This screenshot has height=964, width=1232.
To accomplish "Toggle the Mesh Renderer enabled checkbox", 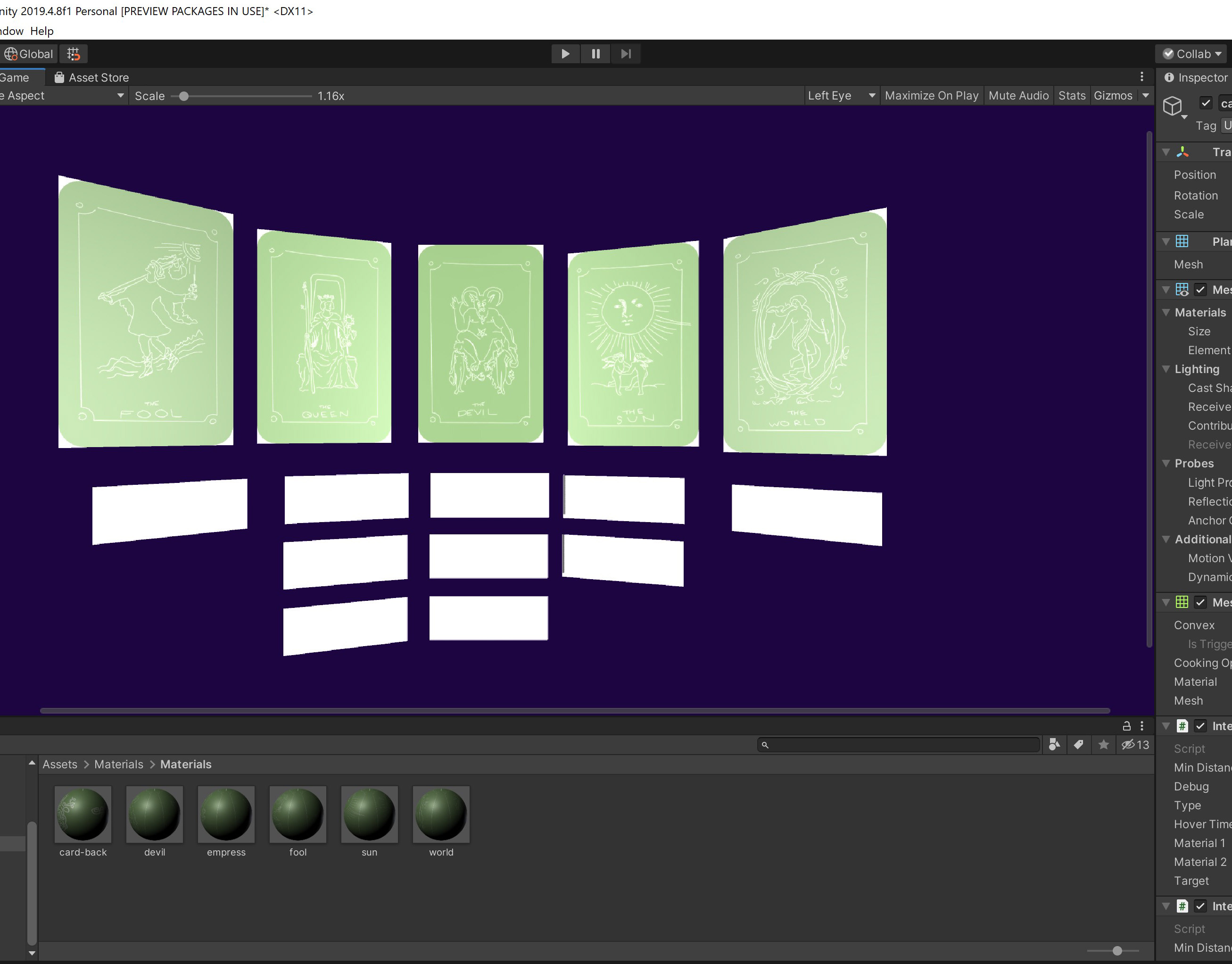I will click(x=1200, y=290).
